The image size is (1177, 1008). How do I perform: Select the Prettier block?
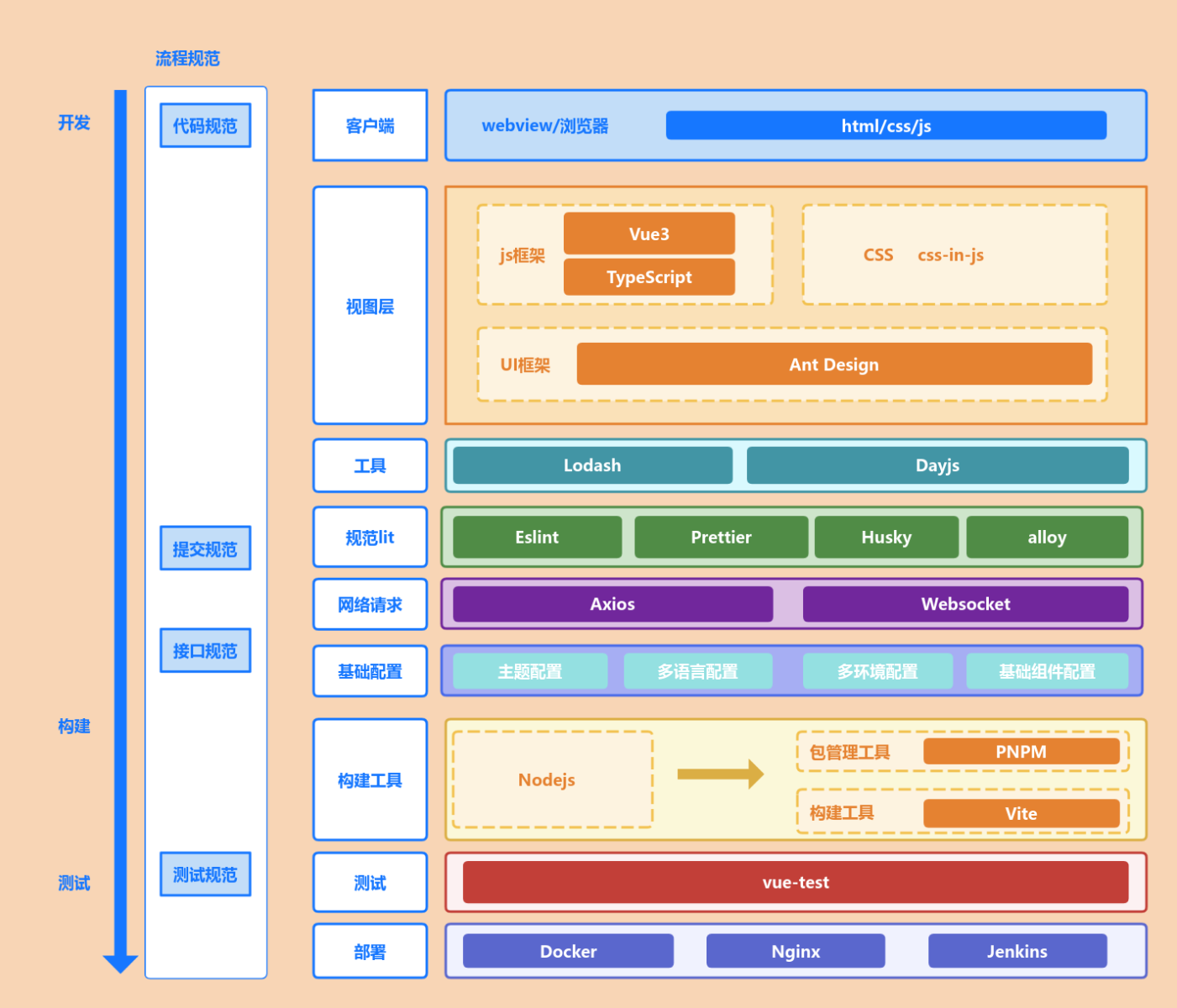click(721, 538)
